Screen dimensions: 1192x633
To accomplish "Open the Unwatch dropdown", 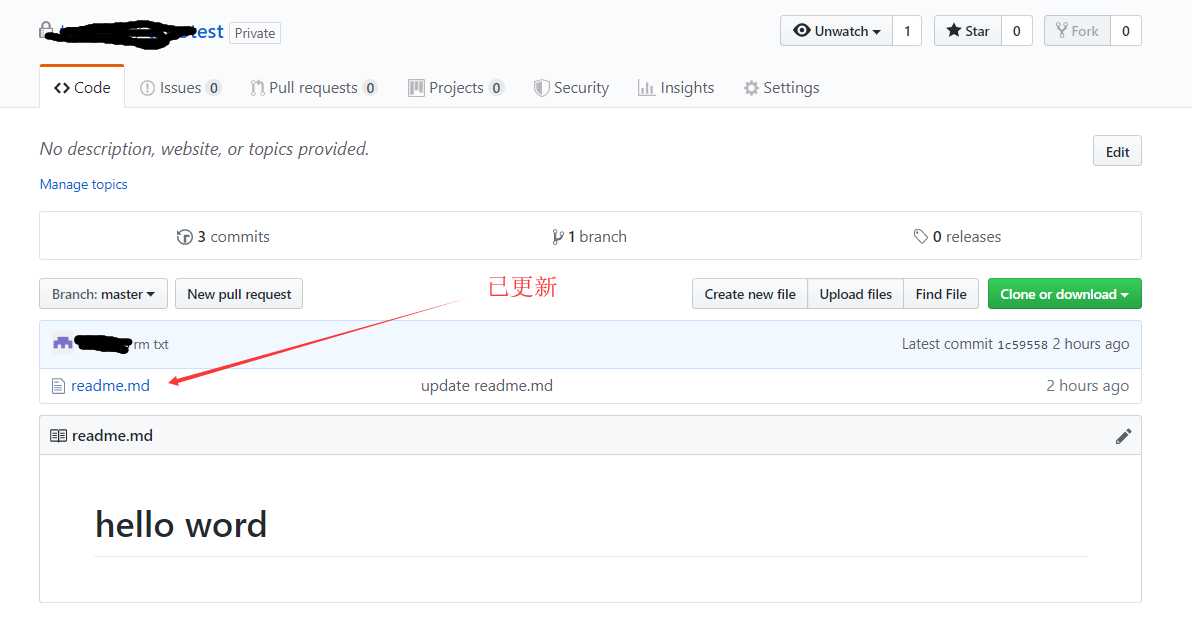I will pos(836,31).
